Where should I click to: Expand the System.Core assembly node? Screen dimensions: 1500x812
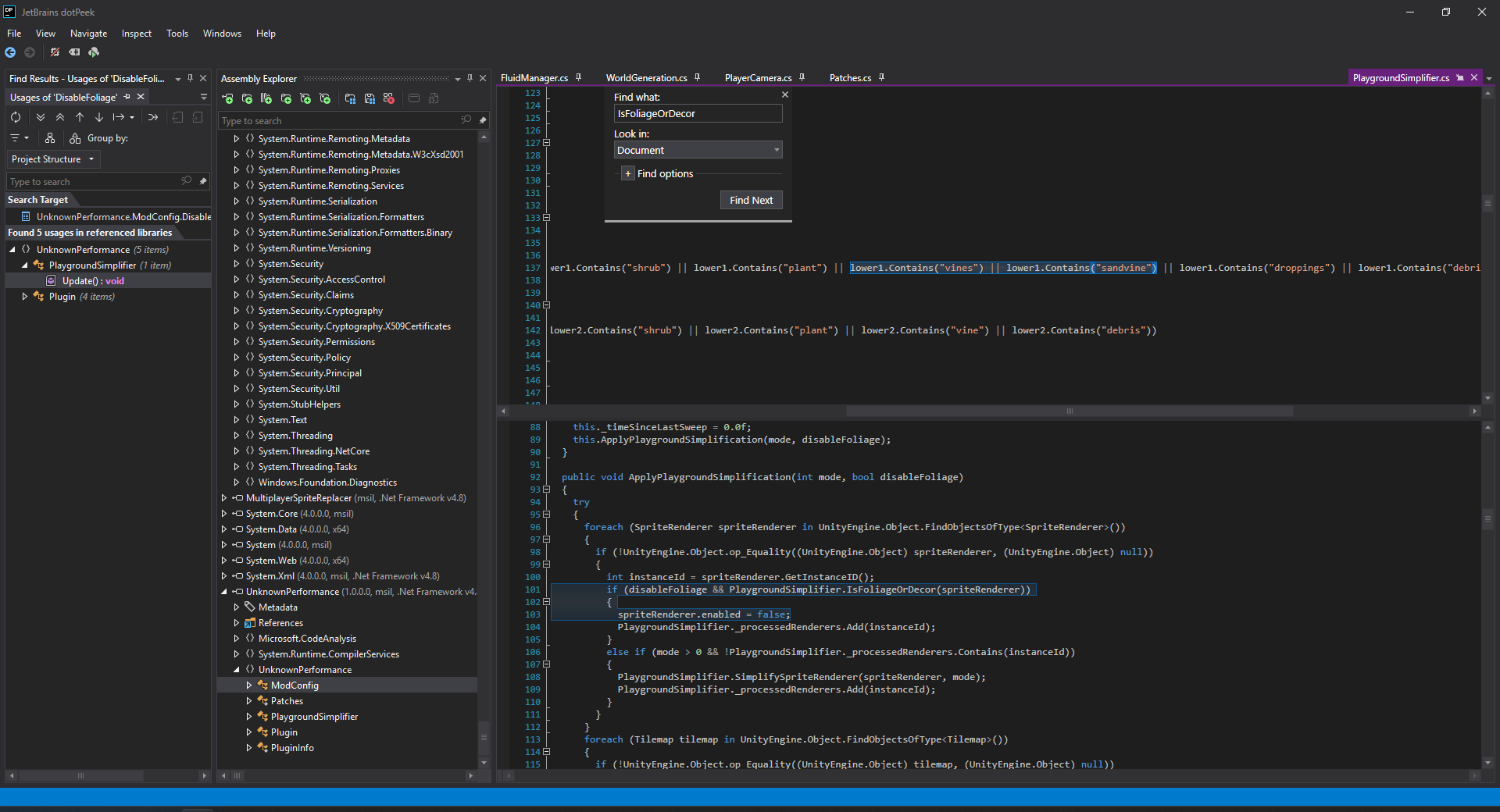224,513
